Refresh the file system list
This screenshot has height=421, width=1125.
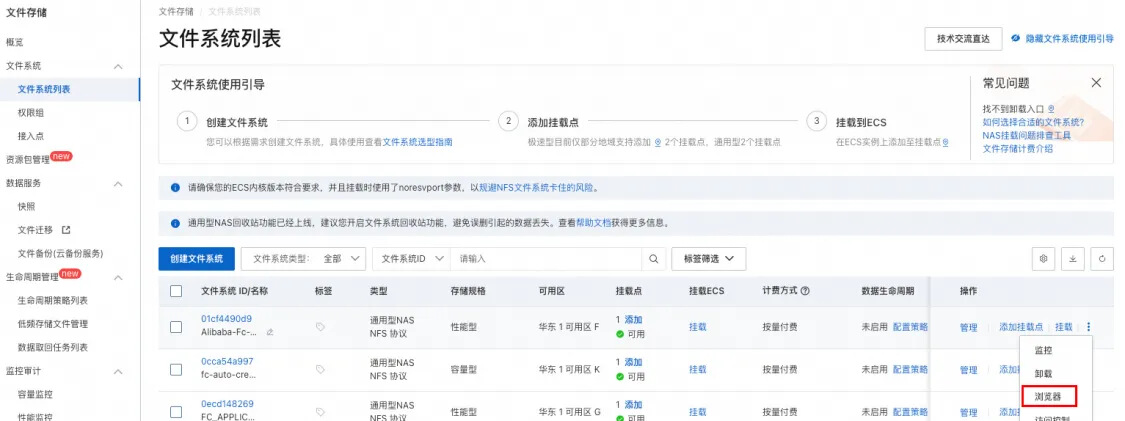coord(1101,259)
